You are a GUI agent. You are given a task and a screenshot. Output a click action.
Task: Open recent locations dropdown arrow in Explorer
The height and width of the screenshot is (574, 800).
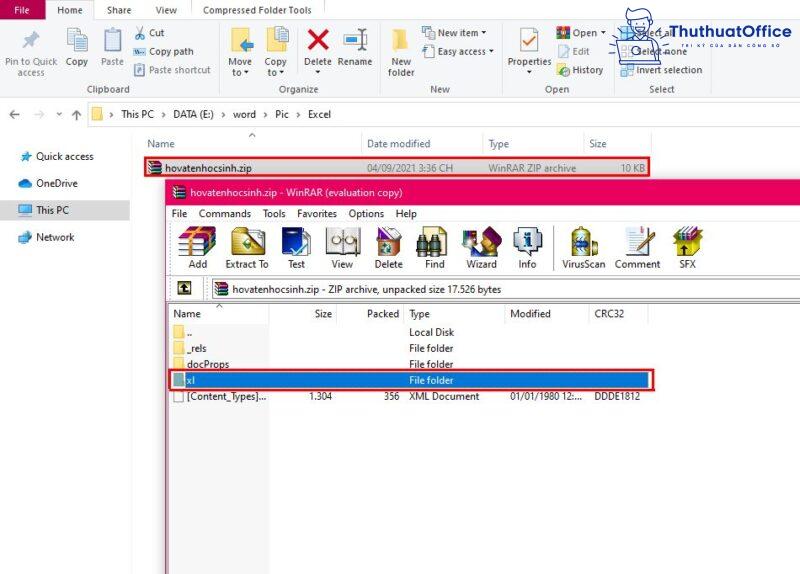click(x=59, y=114)
